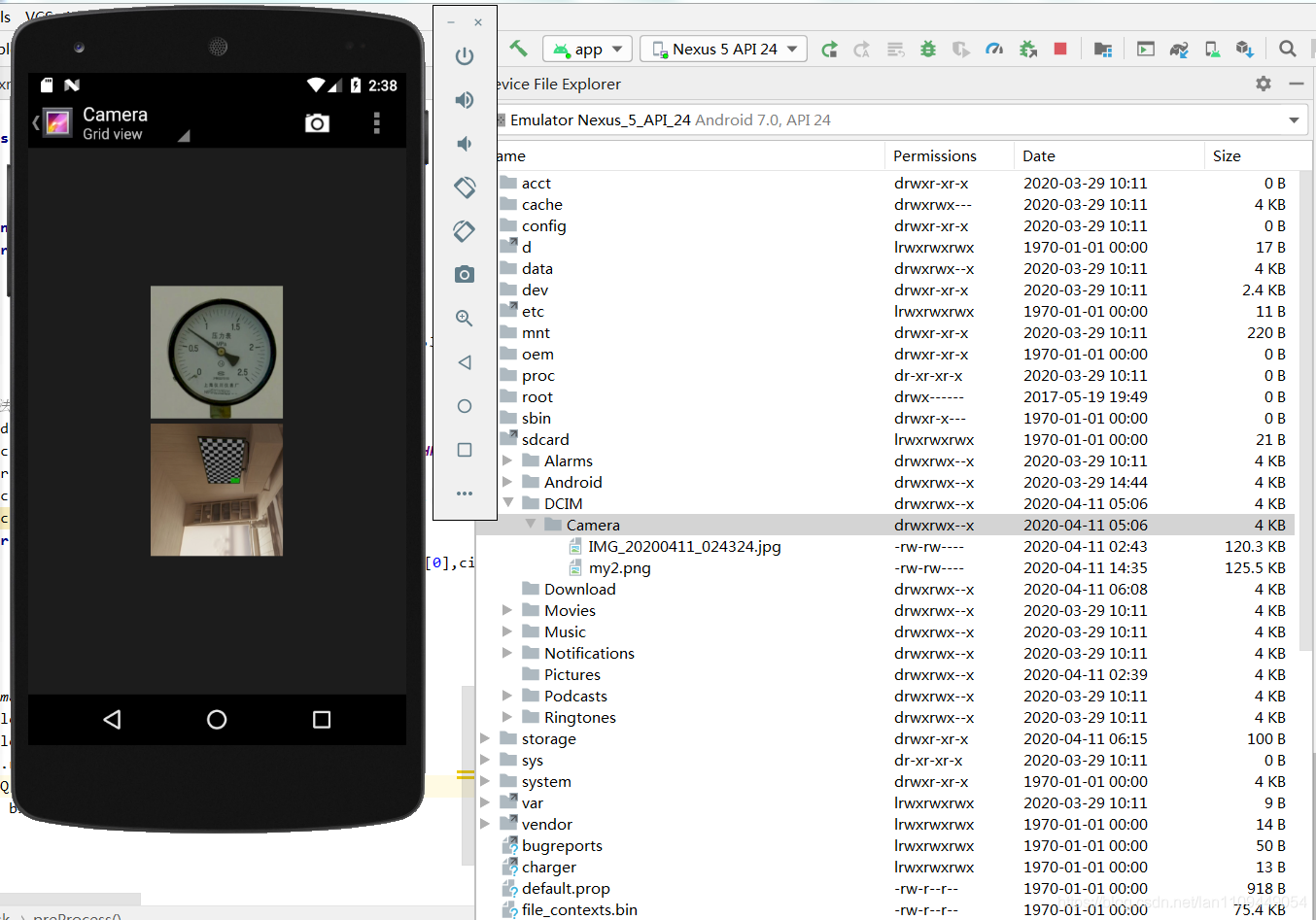Click the Profile app gauge icon
This screenshot has height=920, width=1316.
994,49
